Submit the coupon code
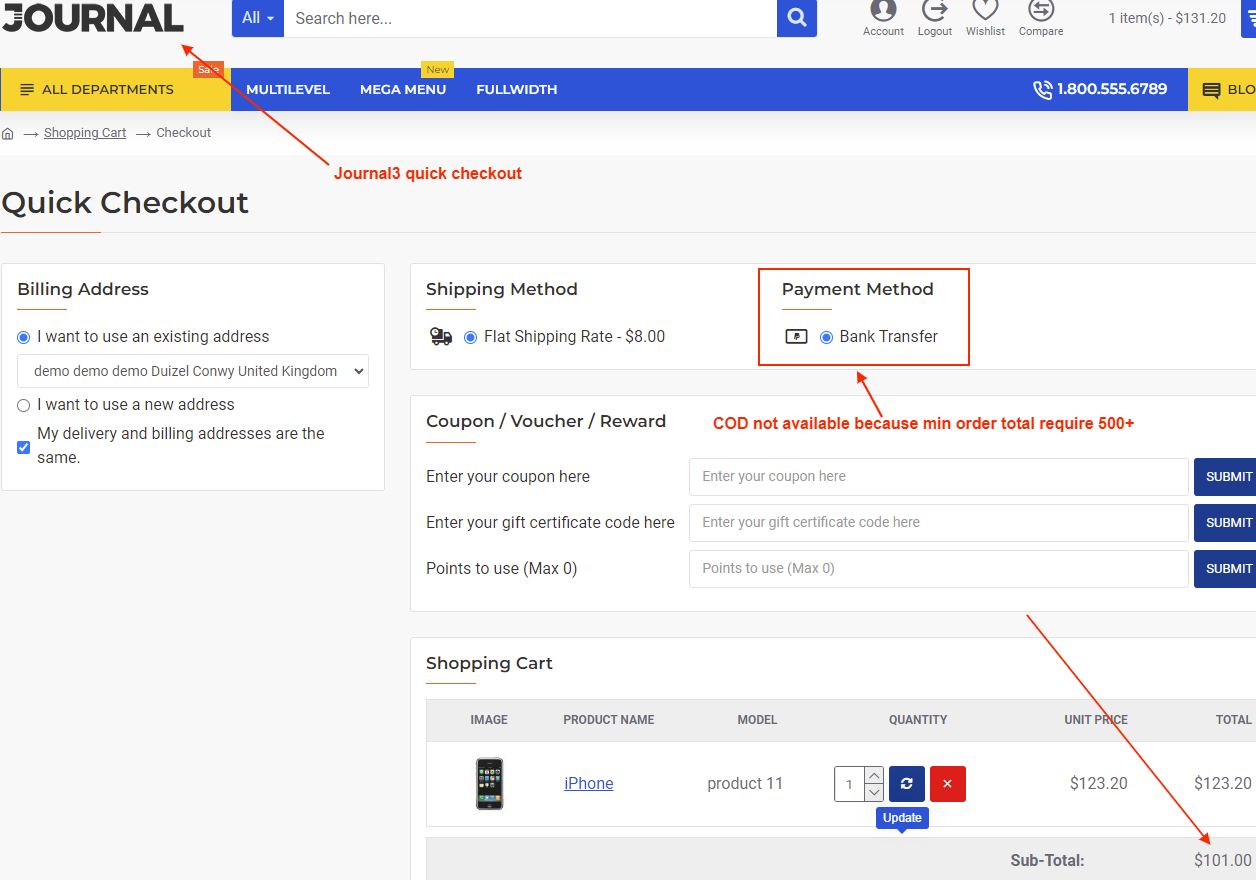 1227,477
